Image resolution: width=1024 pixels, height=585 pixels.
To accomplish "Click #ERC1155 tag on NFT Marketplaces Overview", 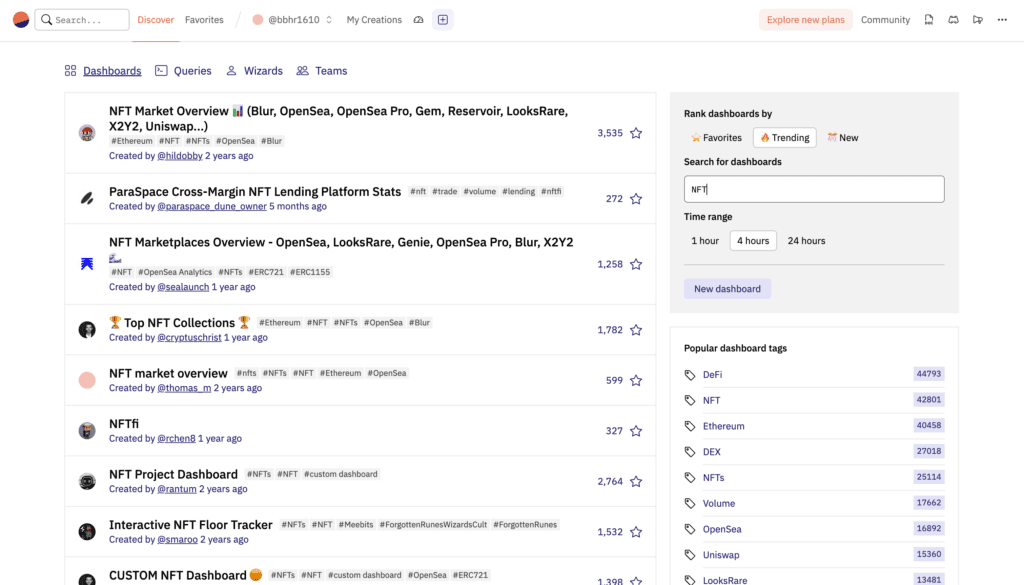I will [310, 272].
